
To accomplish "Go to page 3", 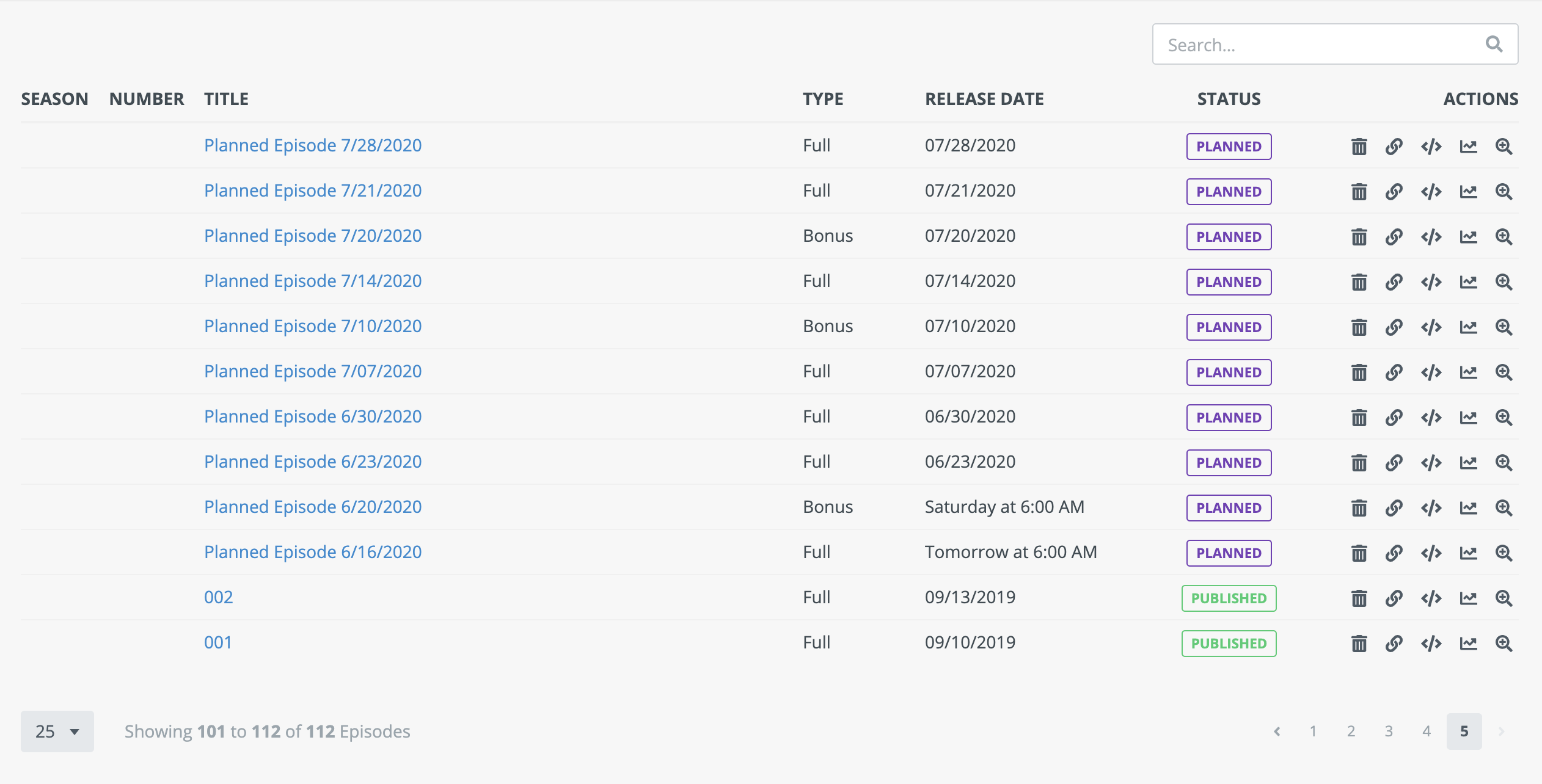I will tap(1389, 731).
